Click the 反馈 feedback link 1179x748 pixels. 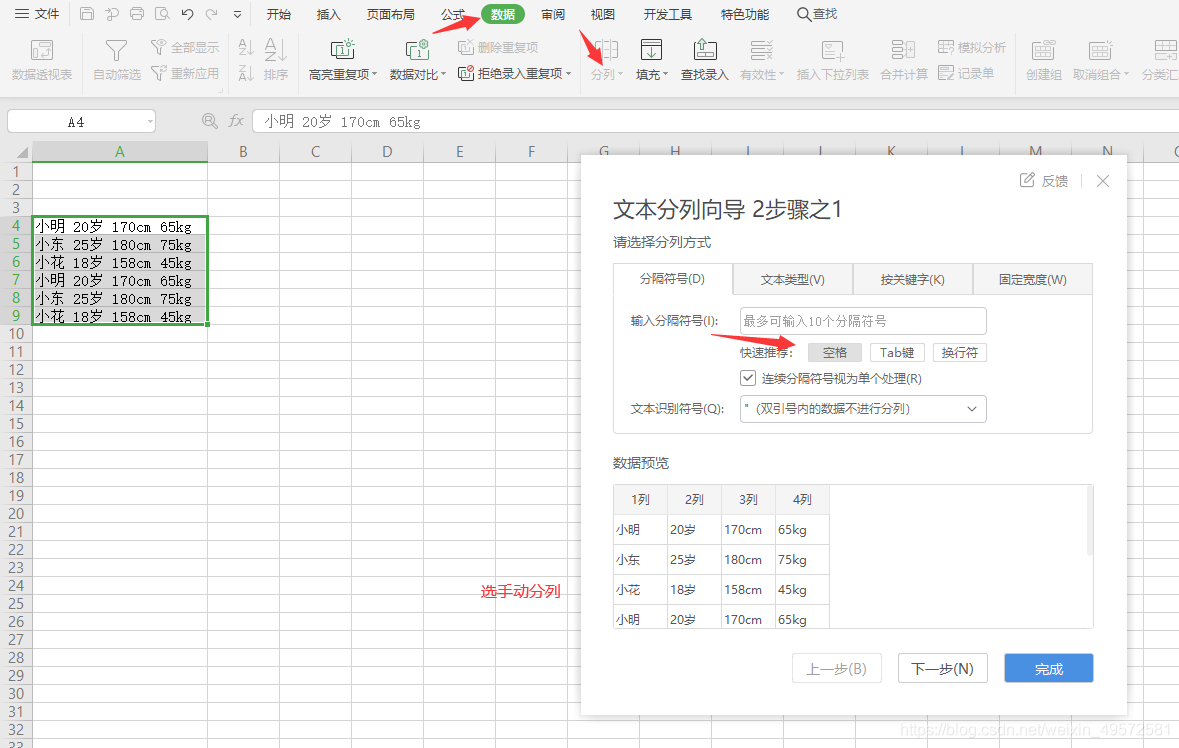click(1043, 180)
